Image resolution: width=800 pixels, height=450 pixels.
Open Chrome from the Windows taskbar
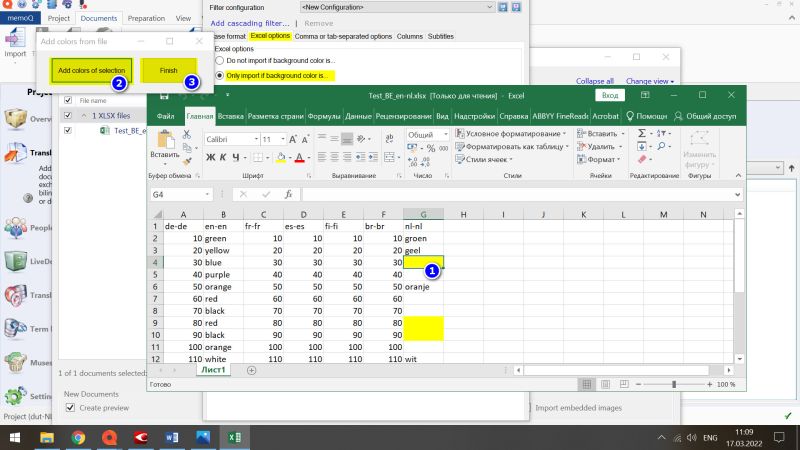tap(78, 437)
